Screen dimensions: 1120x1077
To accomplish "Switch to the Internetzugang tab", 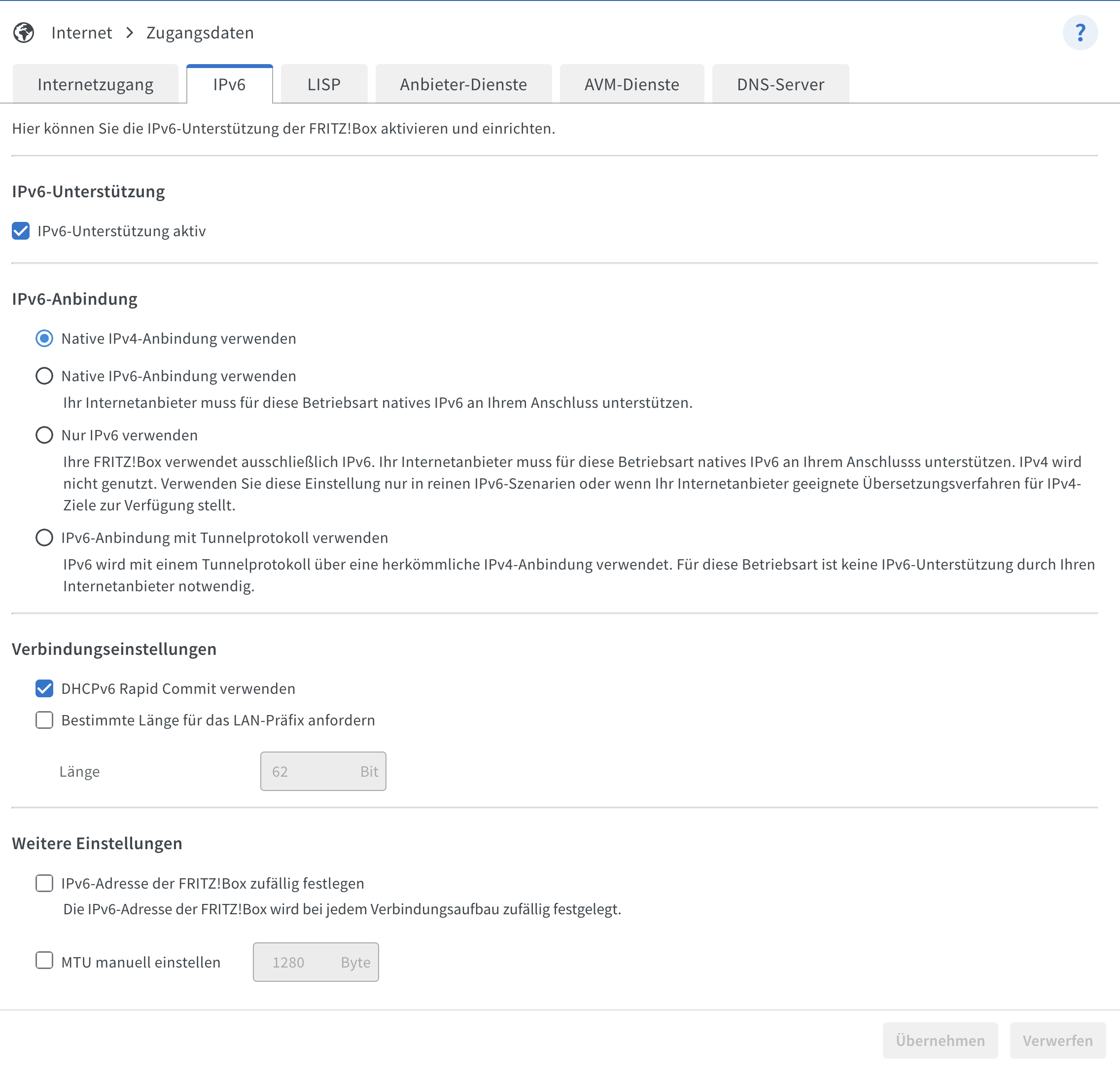I will [x=96, y=85].
